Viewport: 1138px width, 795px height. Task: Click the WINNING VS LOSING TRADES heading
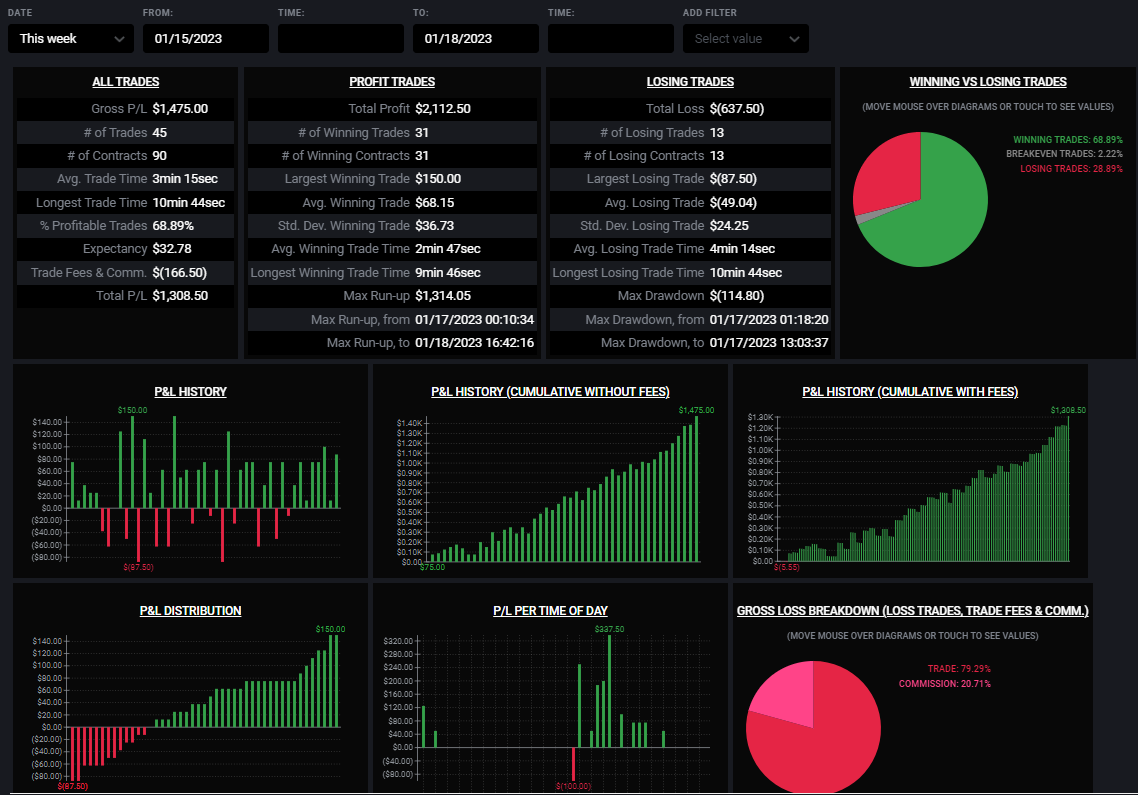click(988, 82)
